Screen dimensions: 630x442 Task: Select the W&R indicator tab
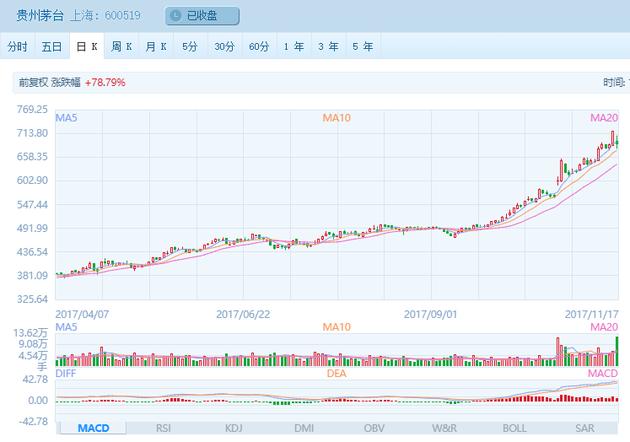pyautogui.click(x=444, y=428)
